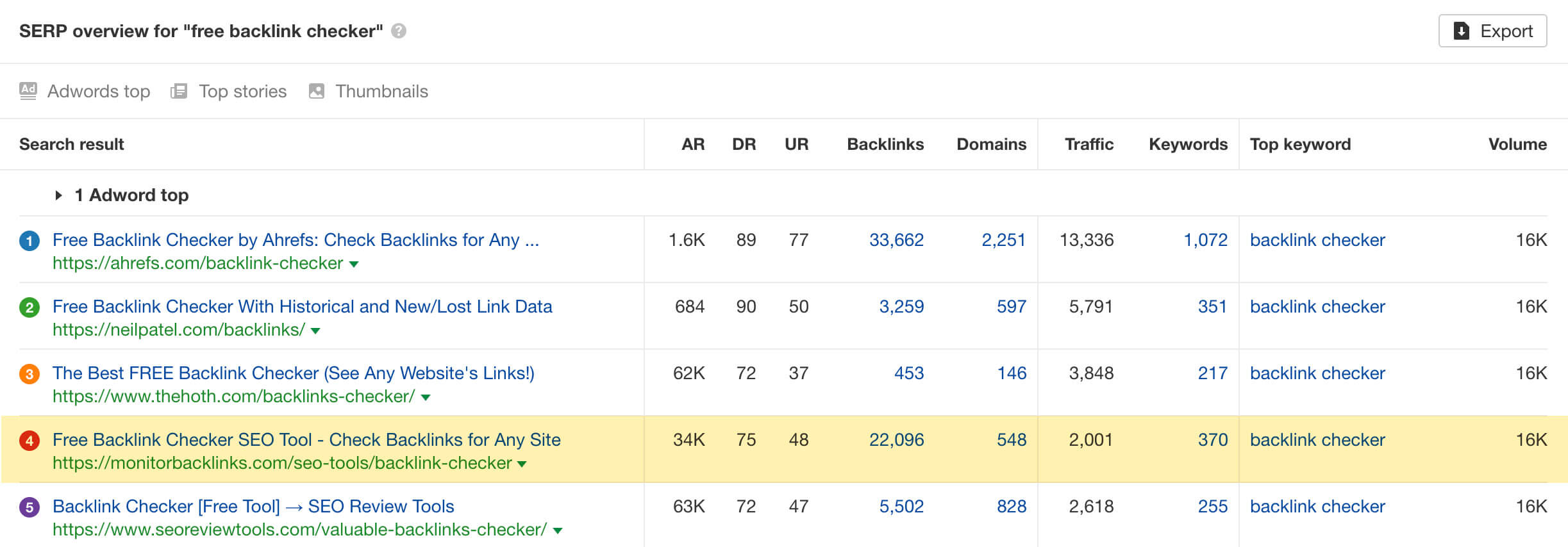The height and width of the screenshot is (547, 1568).
Task: Click position badge 2 for neilpatel result
Action: click(x=29, y=307)
